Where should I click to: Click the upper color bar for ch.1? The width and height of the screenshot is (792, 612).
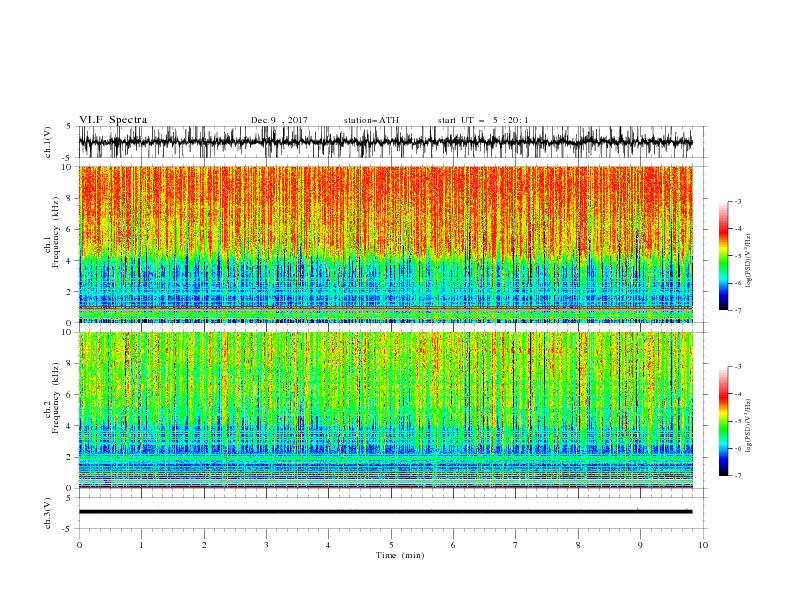coord(723,256)
